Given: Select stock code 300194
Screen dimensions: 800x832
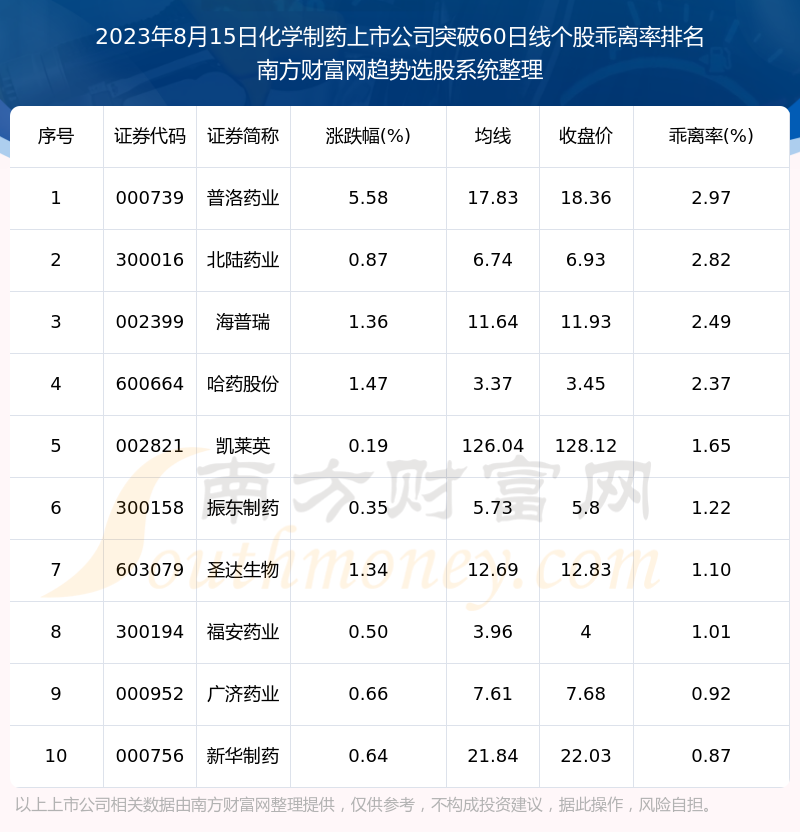Looking at the screenshot, I should click(150, 632).
